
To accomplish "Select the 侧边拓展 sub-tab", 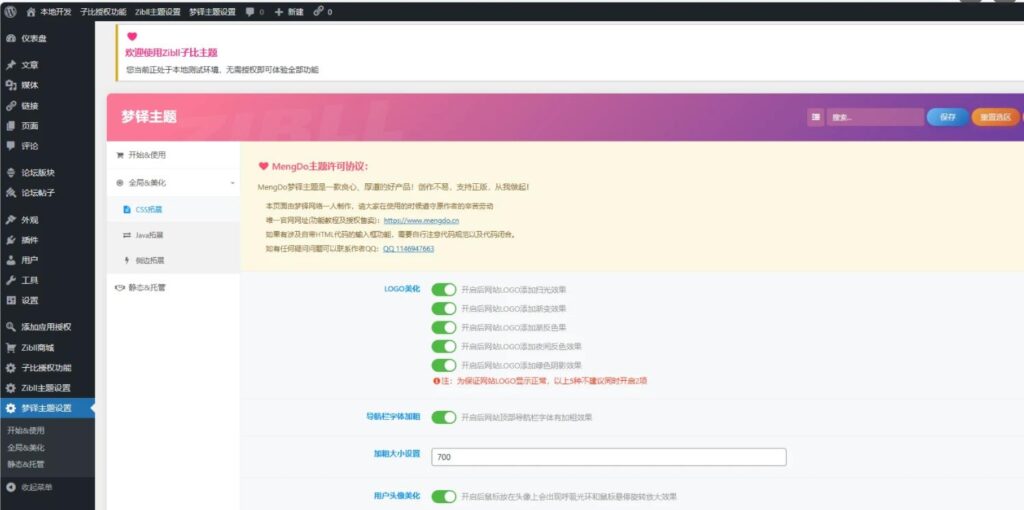I will click(x=174, y=260).
